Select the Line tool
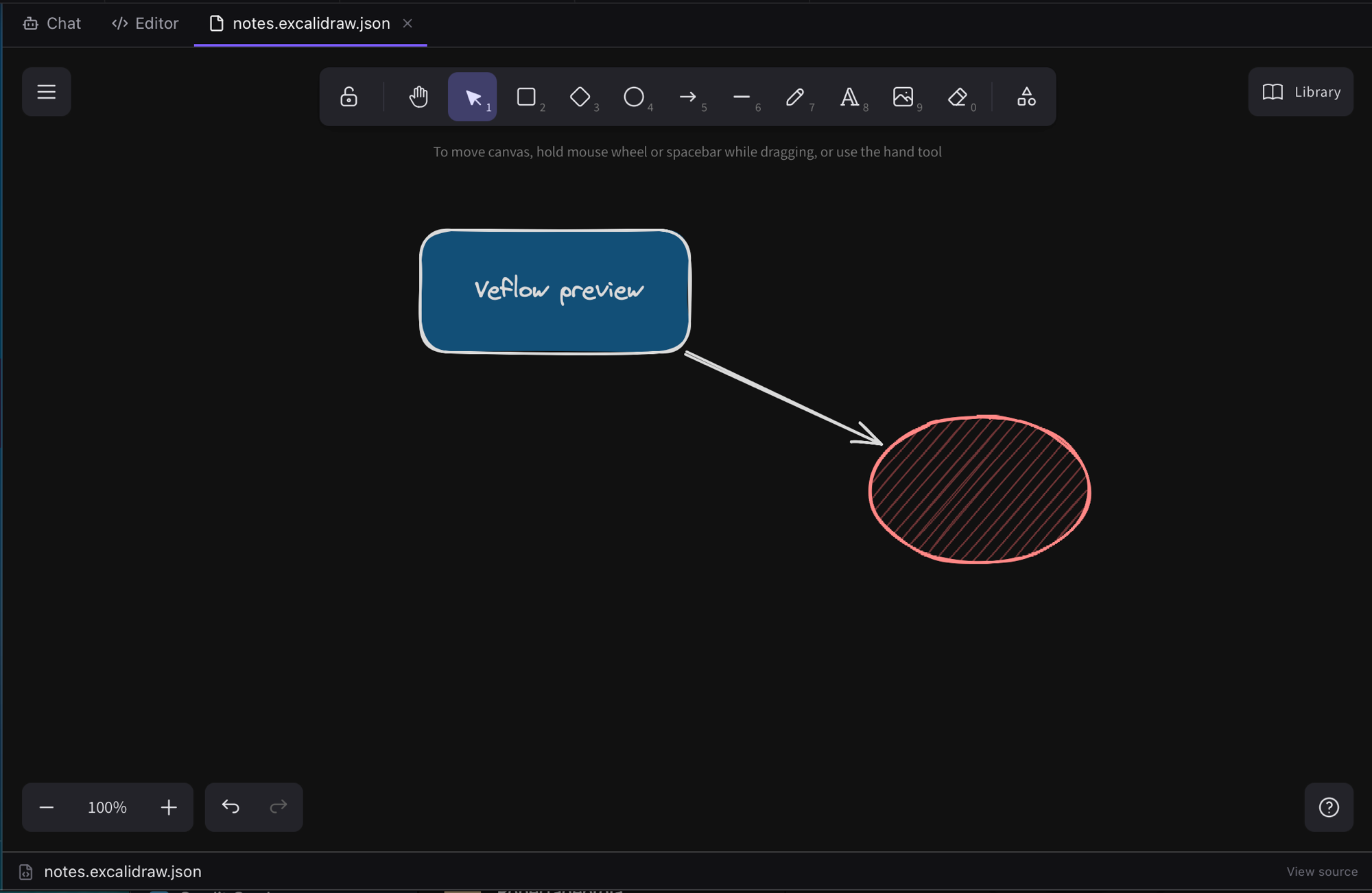 (x=742, y=97)
